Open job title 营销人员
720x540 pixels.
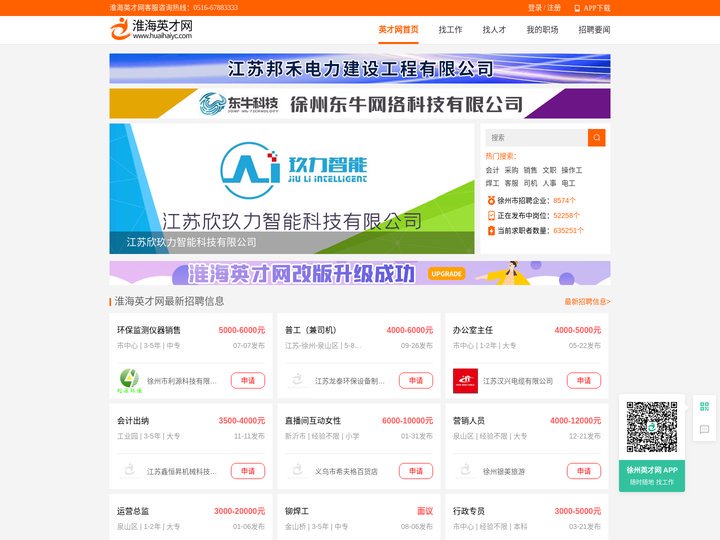click(469, 421)
